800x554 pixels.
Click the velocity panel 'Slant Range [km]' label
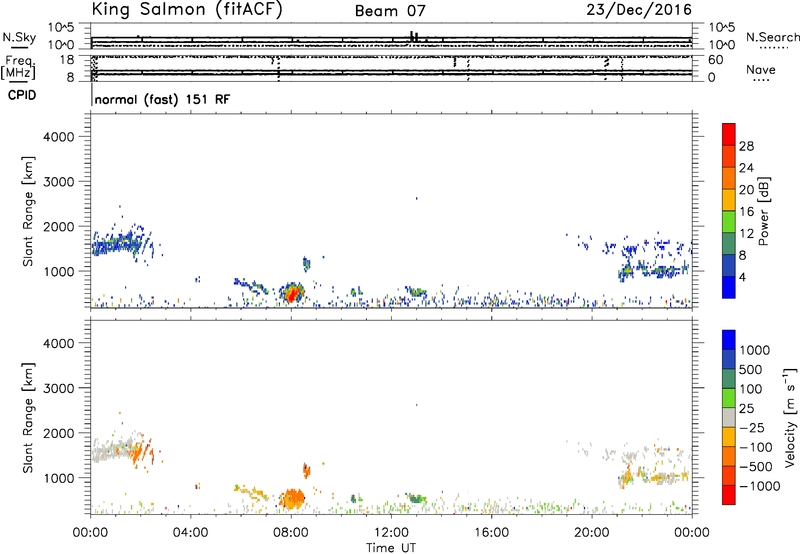(28, 418)
